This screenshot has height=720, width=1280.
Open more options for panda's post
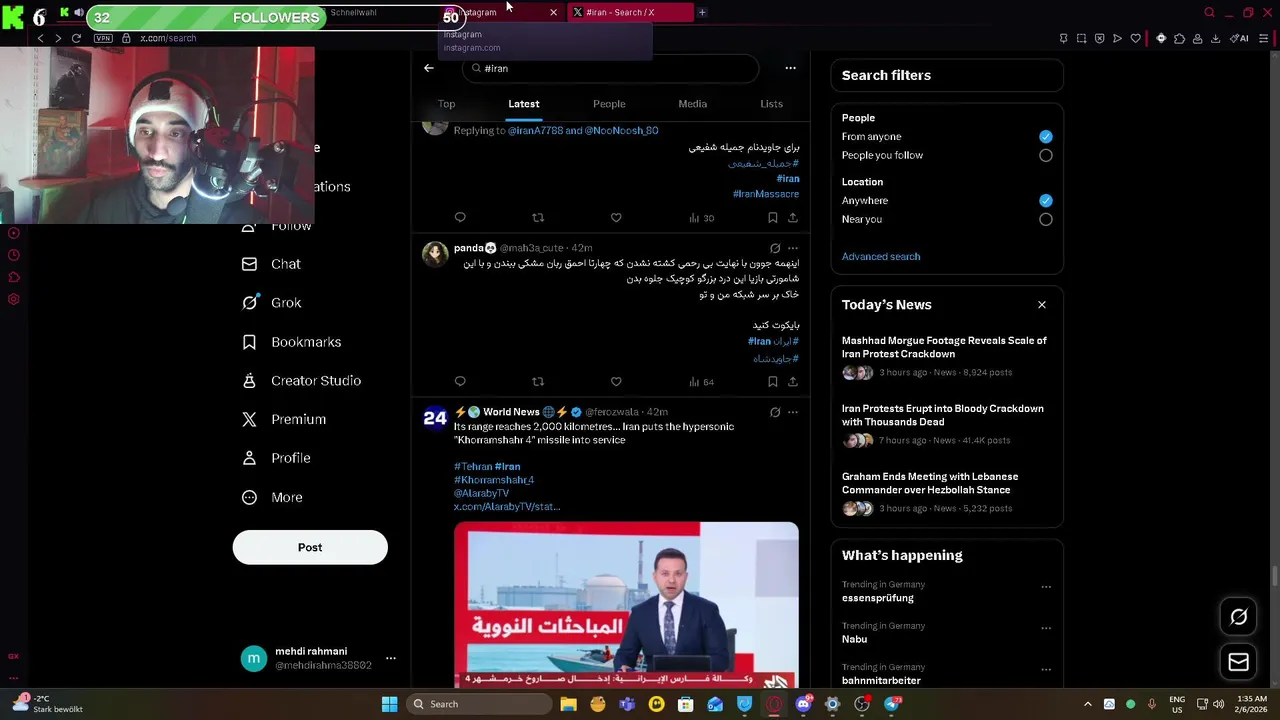click(x=793, y=248)
